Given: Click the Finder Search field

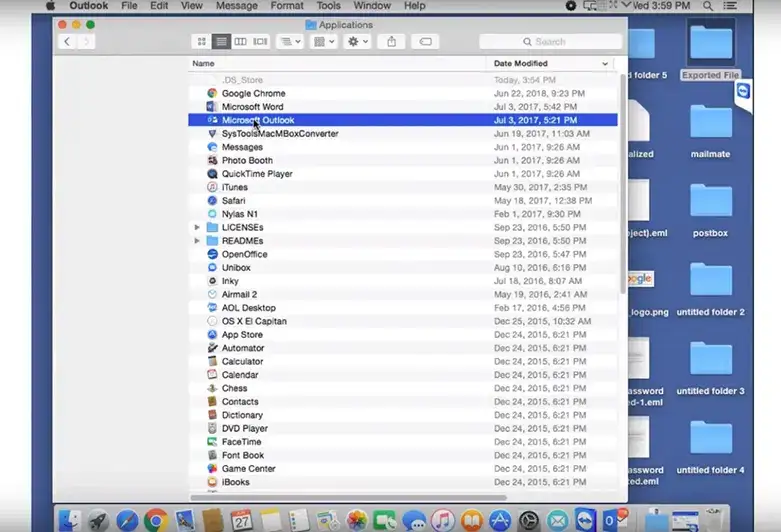Looking at the screenshot, I should (550, 42).
